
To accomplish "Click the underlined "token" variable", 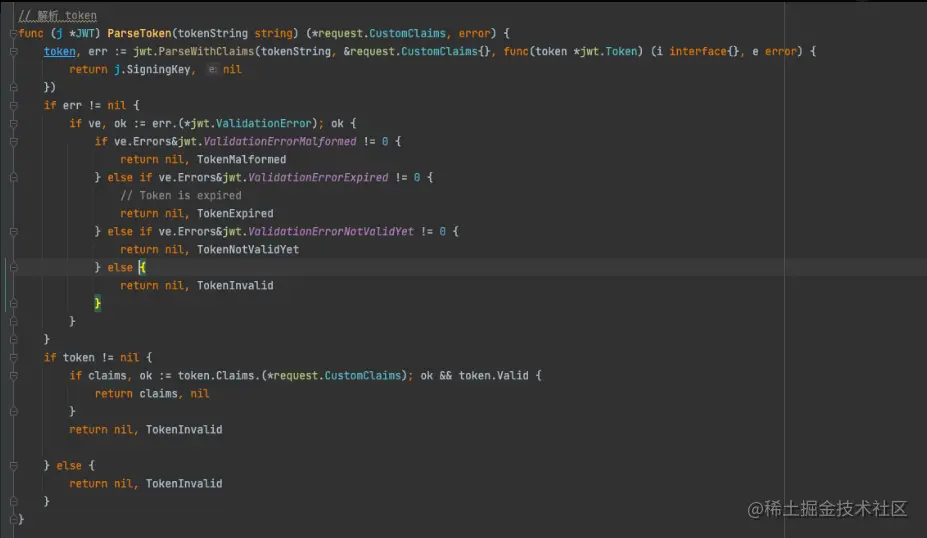I will [x=60, y=51].
